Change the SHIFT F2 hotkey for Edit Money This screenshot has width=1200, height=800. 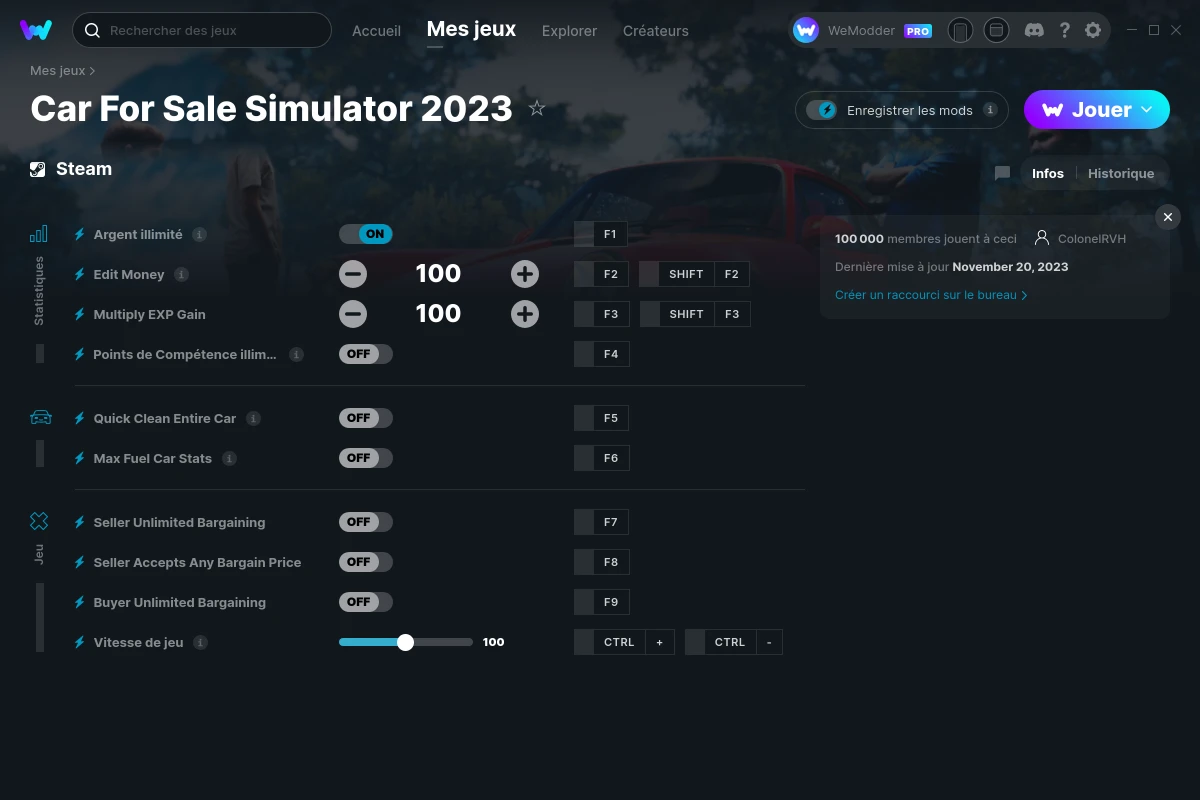(x=694, y=274)
